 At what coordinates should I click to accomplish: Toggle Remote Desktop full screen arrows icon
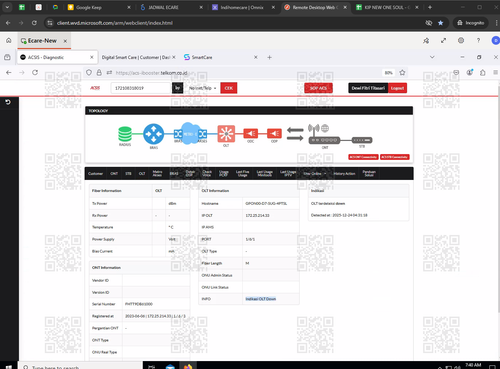tap(443, 41)
